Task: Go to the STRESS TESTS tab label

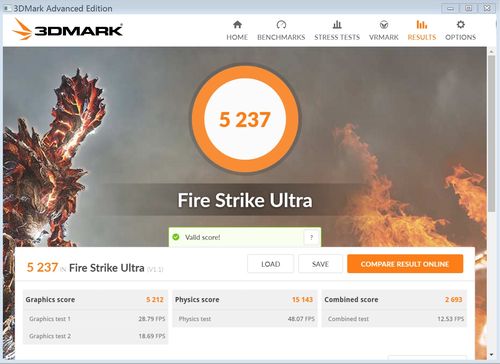Action: coord(337,37)
